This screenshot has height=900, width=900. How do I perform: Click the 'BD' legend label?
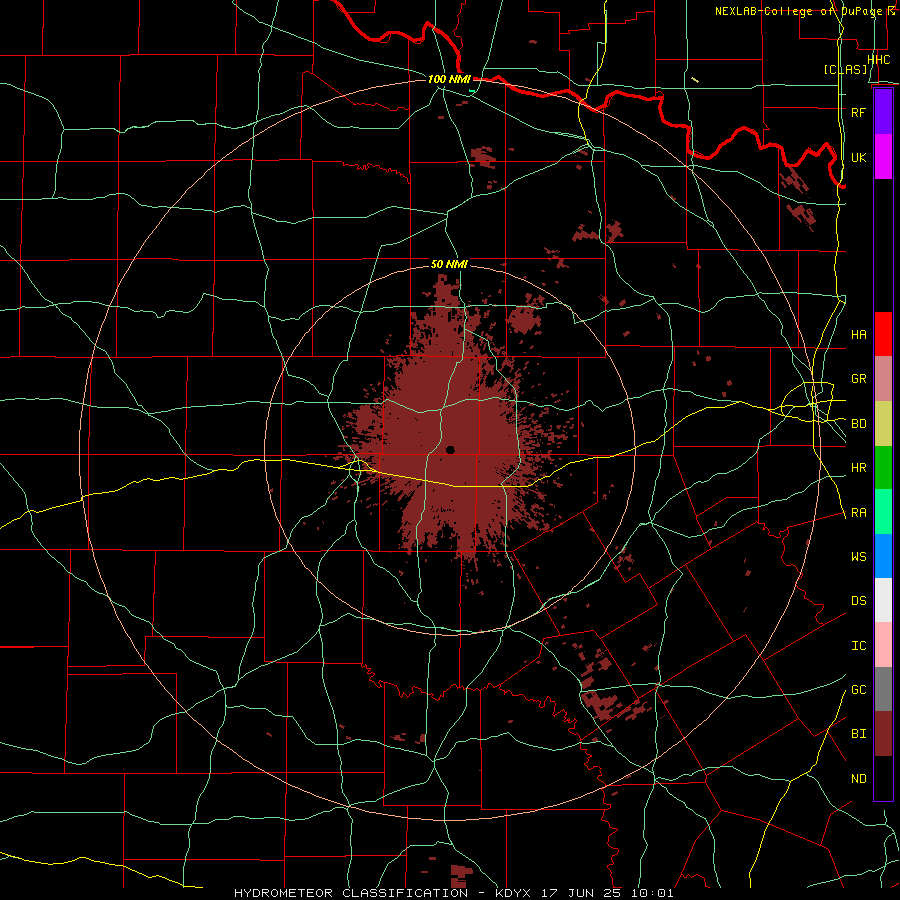(x=858, y=424)
